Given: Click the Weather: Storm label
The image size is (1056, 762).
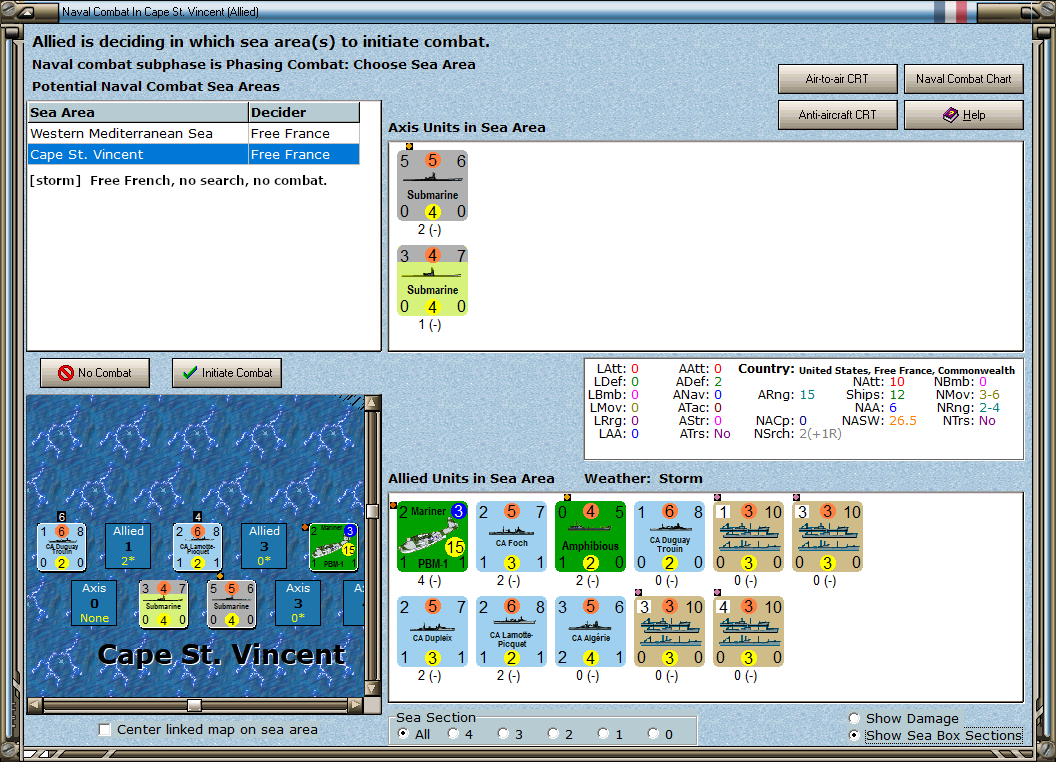Looking at the screenshot, I should tap(643, 478).
